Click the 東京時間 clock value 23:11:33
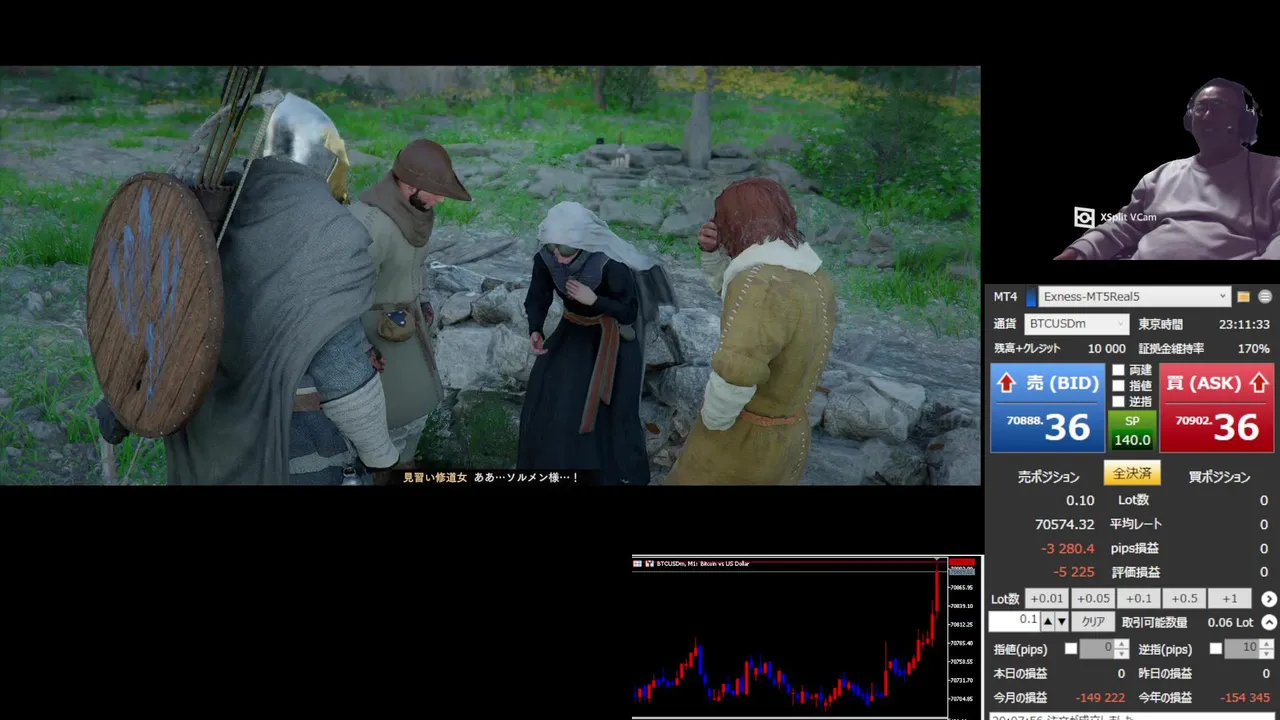Viewport: 1280px width, 720px height. click(1244, 325)
